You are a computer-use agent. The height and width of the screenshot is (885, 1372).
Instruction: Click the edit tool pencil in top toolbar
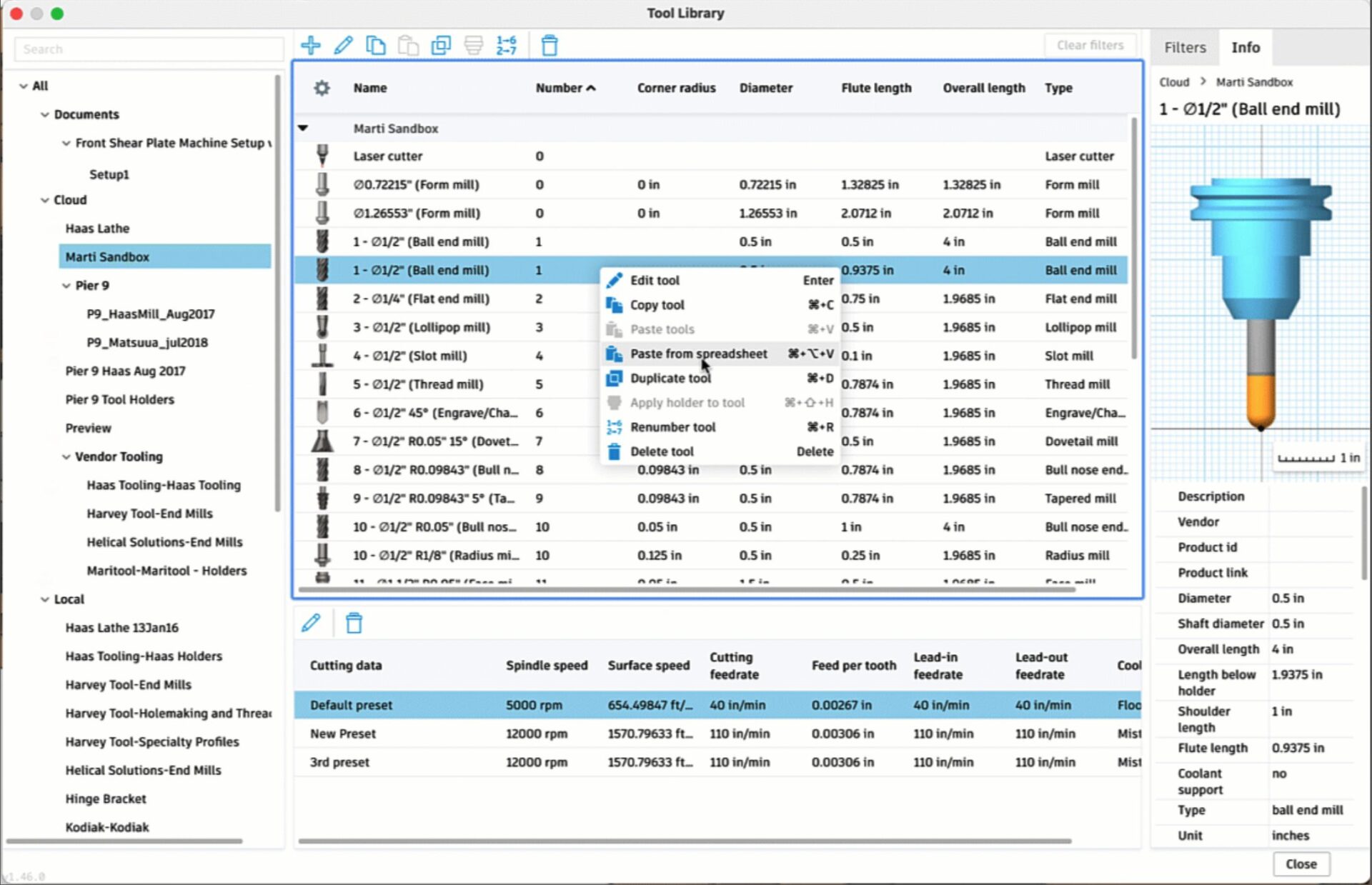343,46
